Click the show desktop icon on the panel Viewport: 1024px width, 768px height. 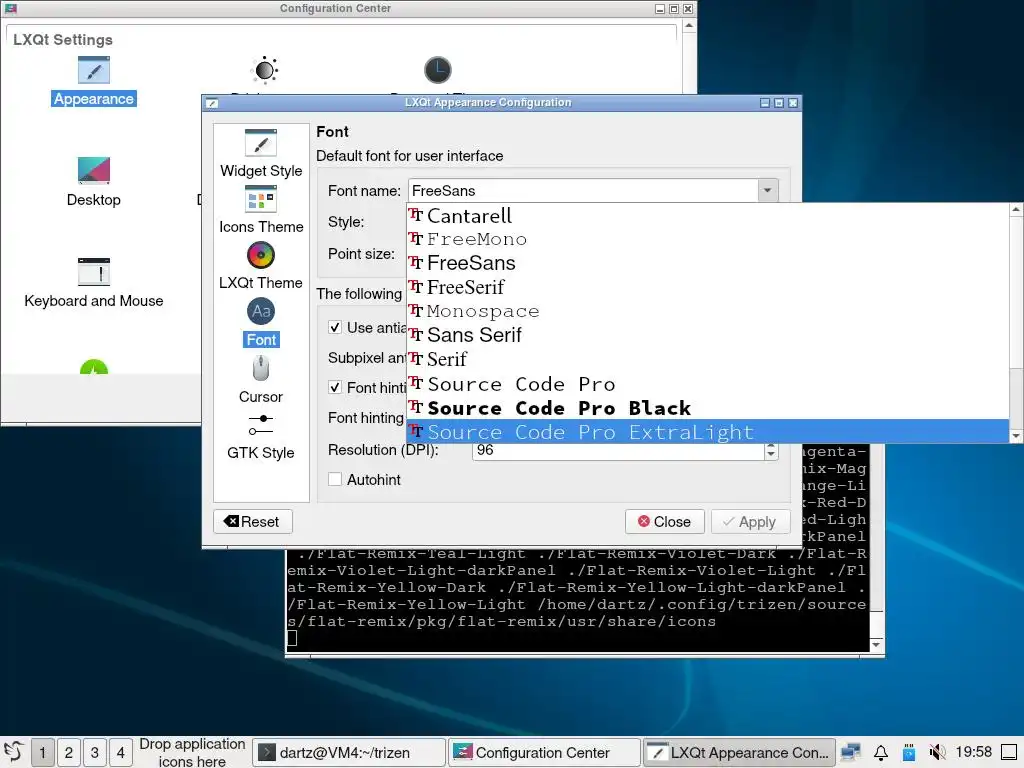tap(1009, 752)
